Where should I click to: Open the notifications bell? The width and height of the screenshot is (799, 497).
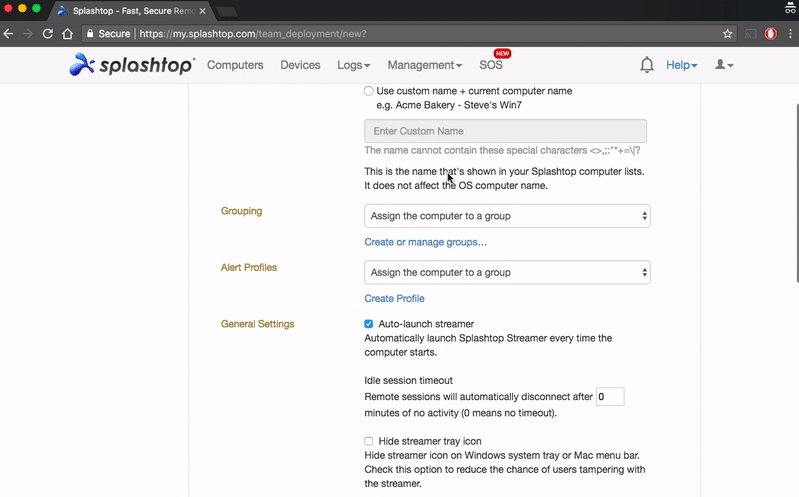(x=647, y=65)
